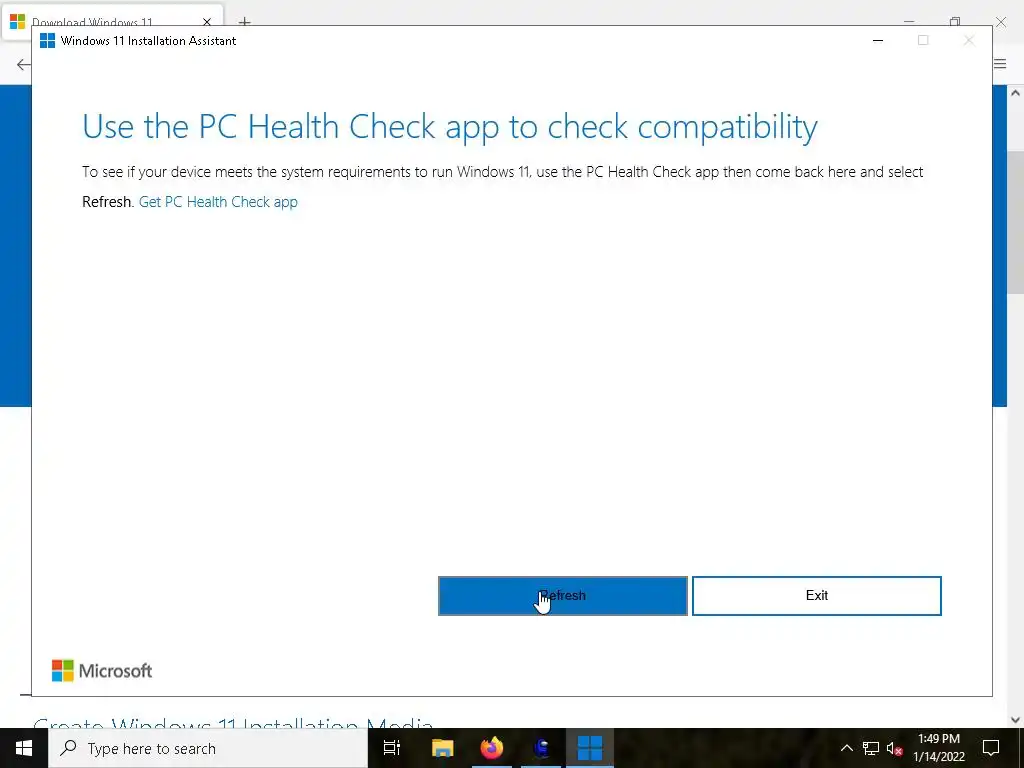Close the browser window behind the assistant
Screen dimensions: 1024x768
tap(1000, 22)
